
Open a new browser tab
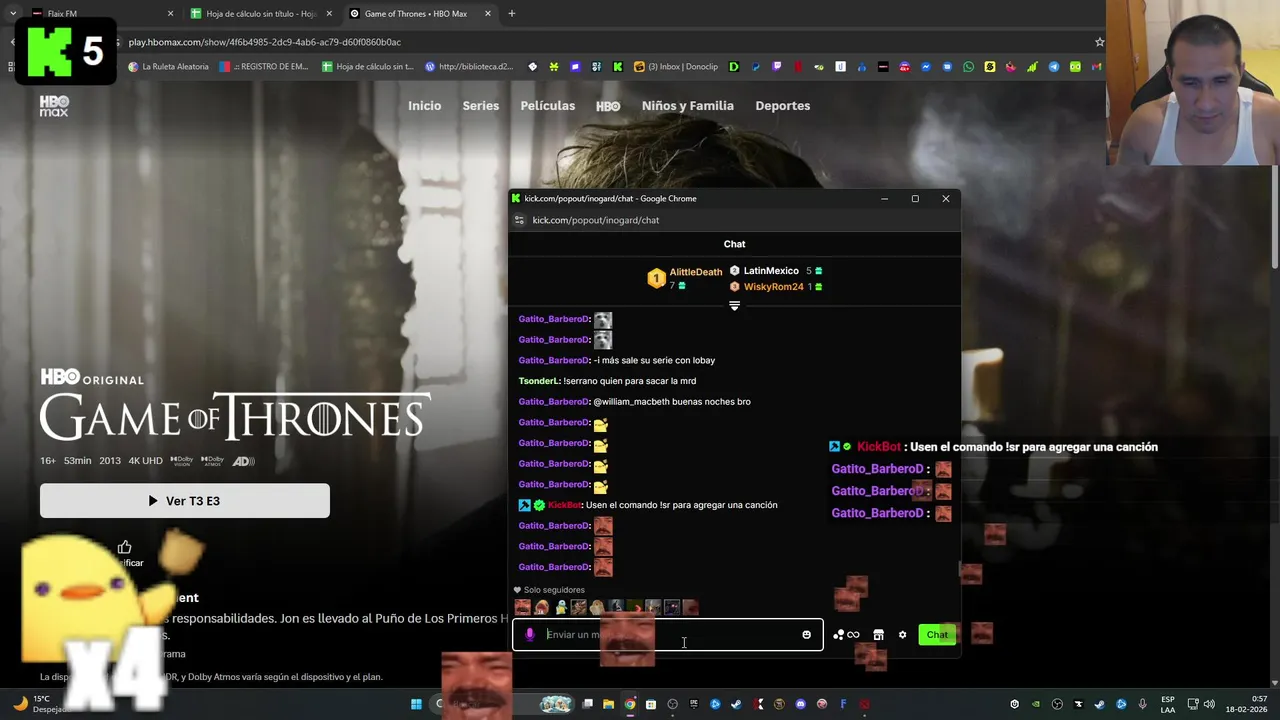[x=511, y=14]
